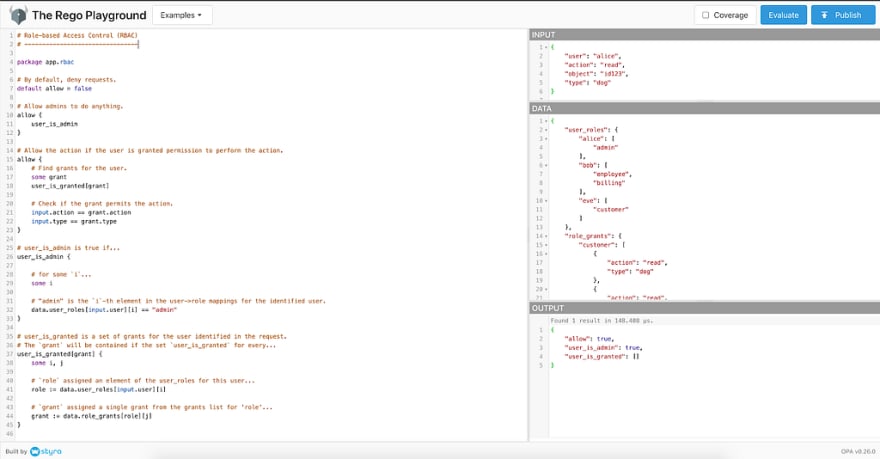The image size is (880, 459).
Task: Click the Styra logo in the footer
Action: 46,451
